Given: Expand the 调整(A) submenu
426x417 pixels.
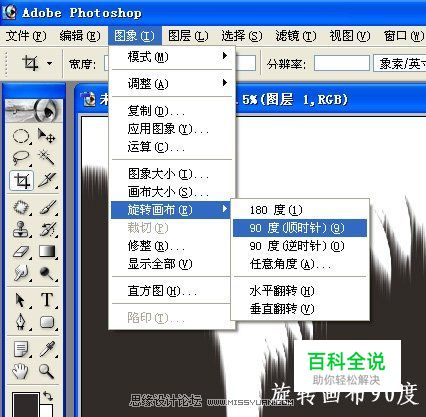Looking at the screenshot, I should point(171,83).
